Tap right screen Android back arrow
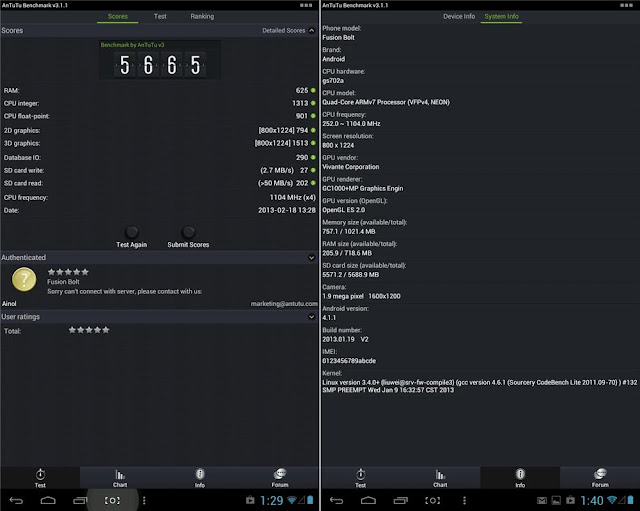The height and width of the screenshot is (511, 640). tap(336, 500)
